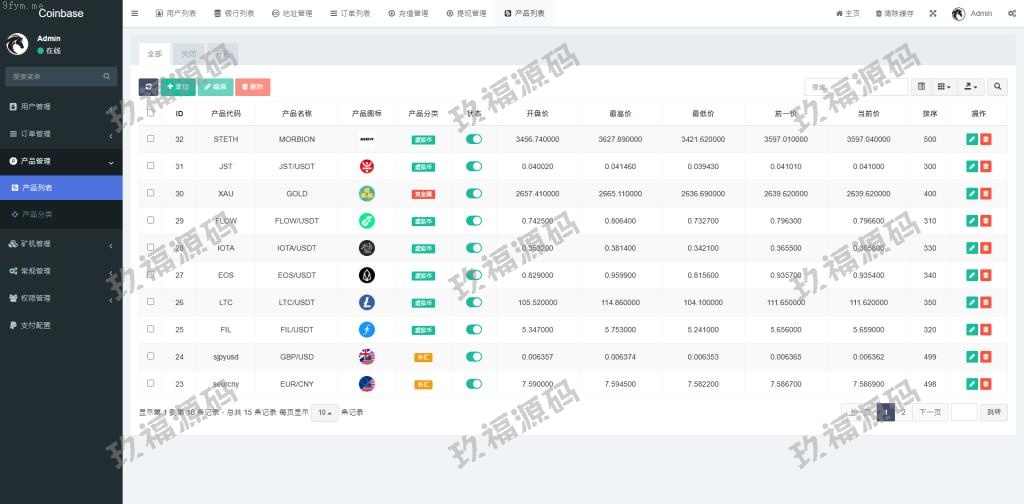
Task: Expand 用户管理 in the sidebar
Action: (60, 106)
